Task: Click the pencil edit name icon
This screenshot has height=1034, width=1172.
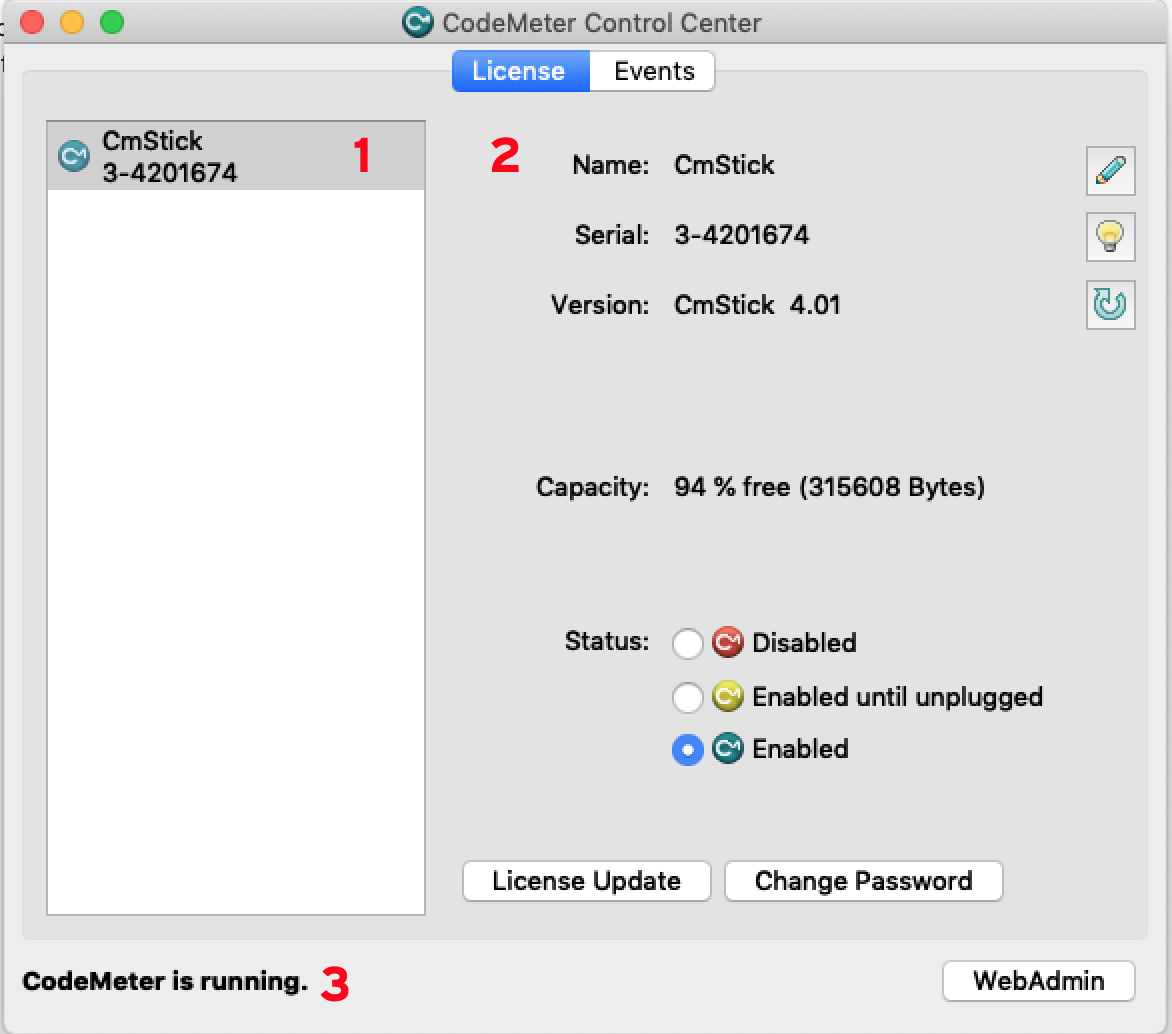Action: (x=1111, y=171)
